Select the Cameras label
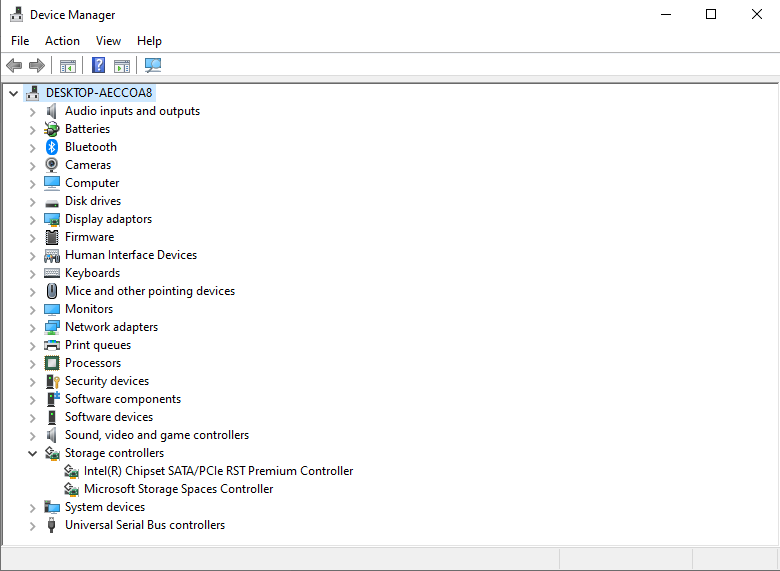The height and width of the screenshot is (571, 780). (x=88, y=165)
